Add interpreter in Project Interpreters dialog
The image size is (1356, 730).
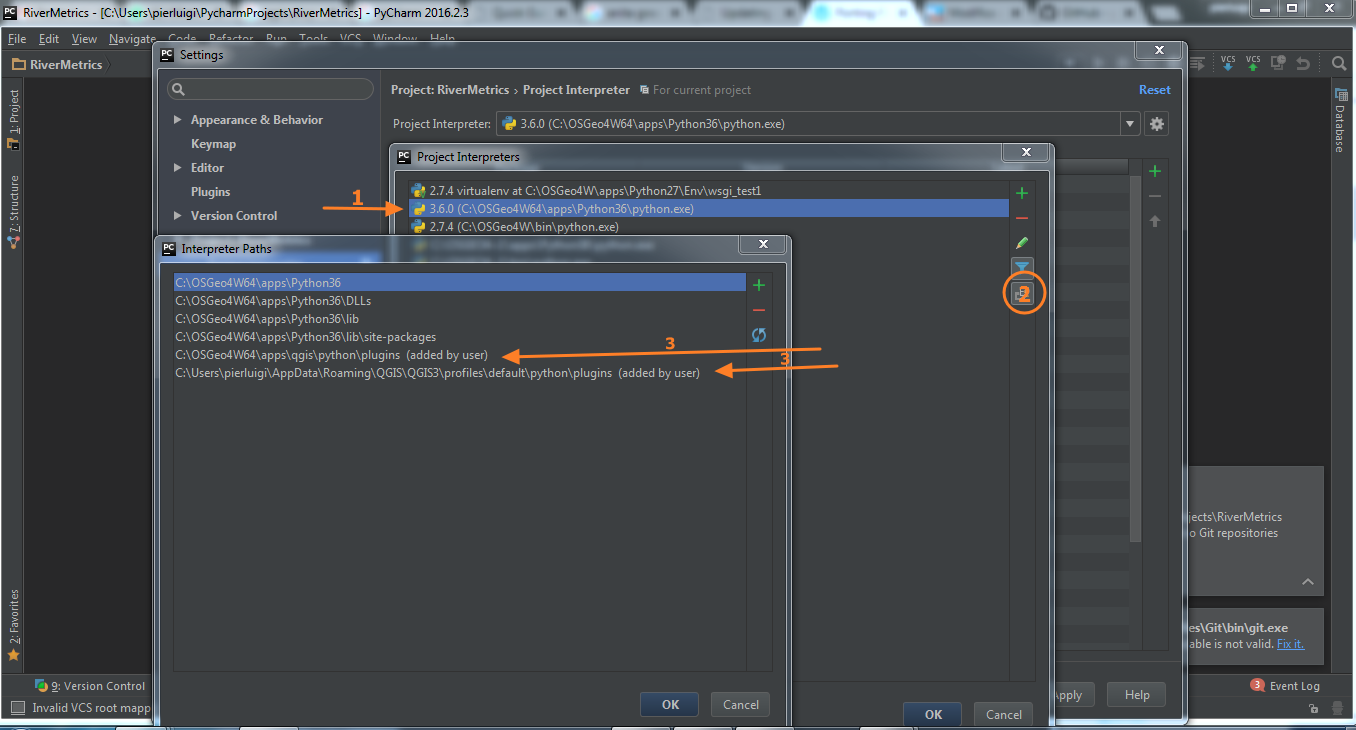pos(1021,193)
